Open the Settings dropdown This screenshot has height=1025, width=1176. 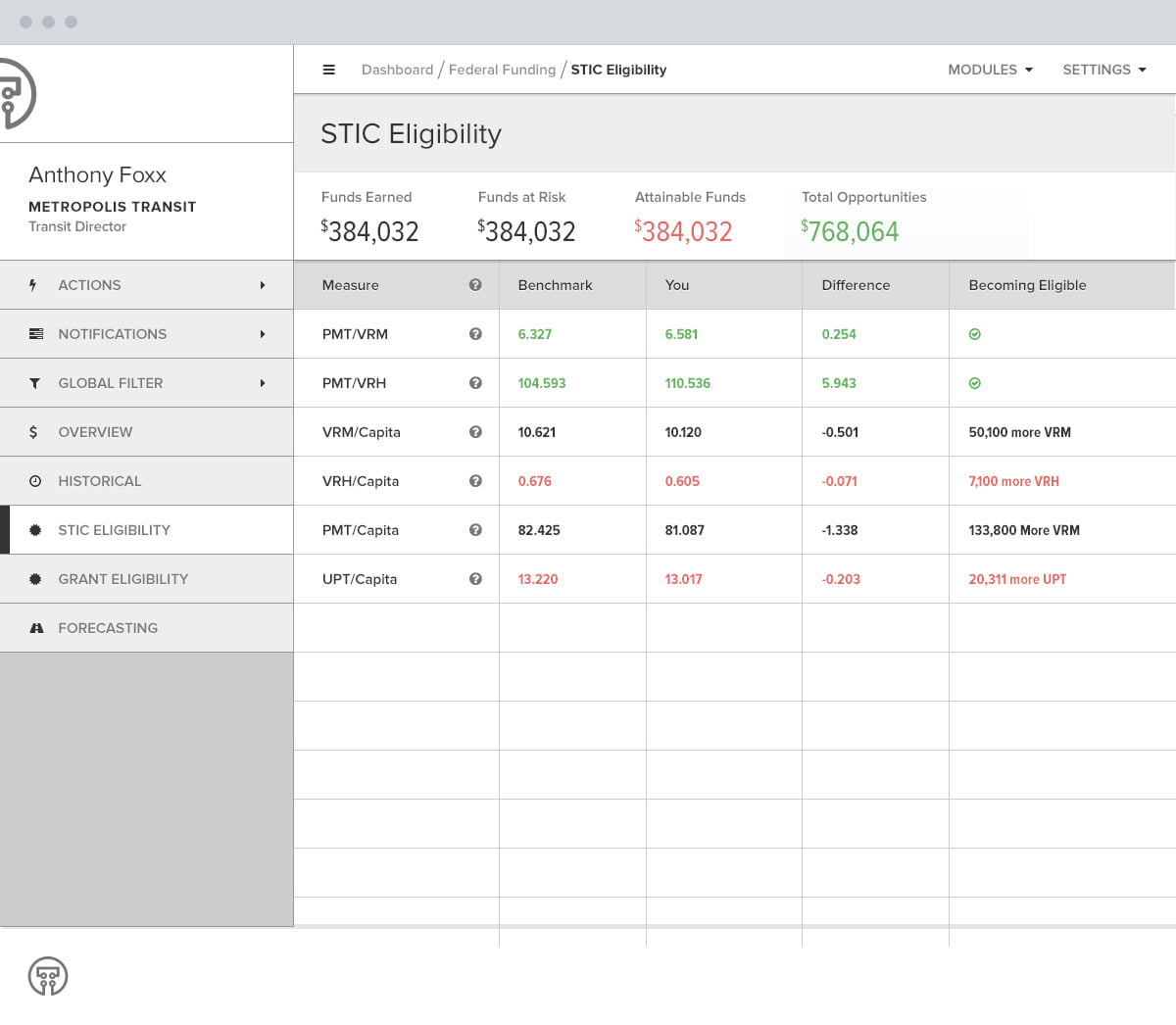click(x=1104, y=70)
